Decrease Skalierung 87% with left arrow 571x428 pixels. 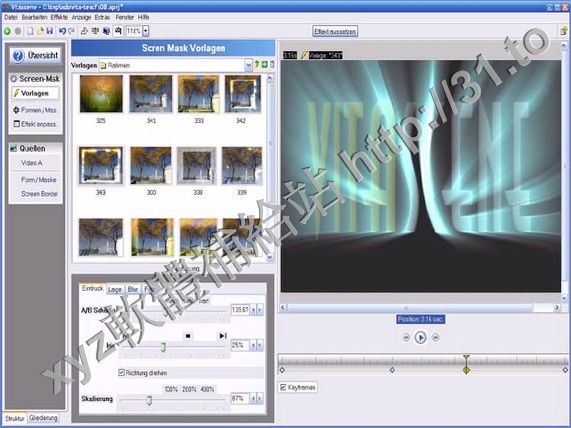pos(253,398)
